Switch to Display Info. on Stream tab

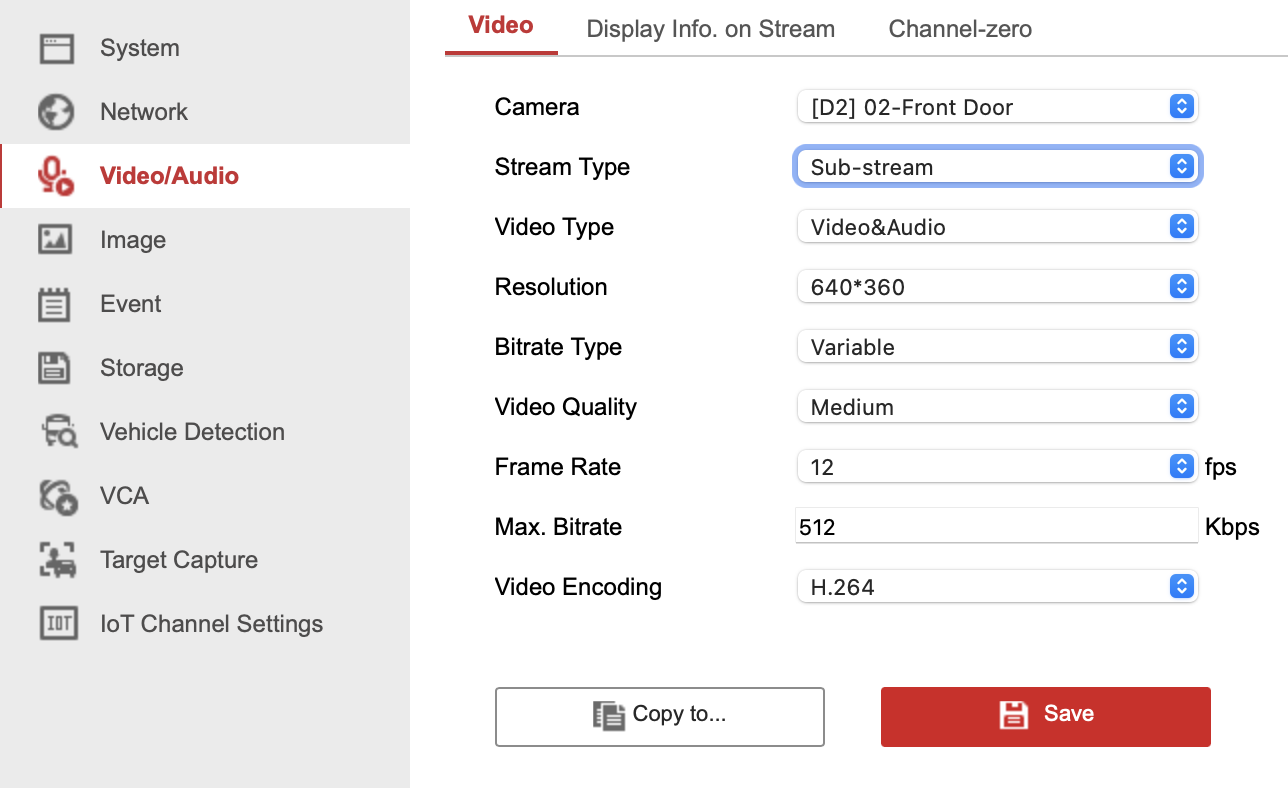click(710, 29)
